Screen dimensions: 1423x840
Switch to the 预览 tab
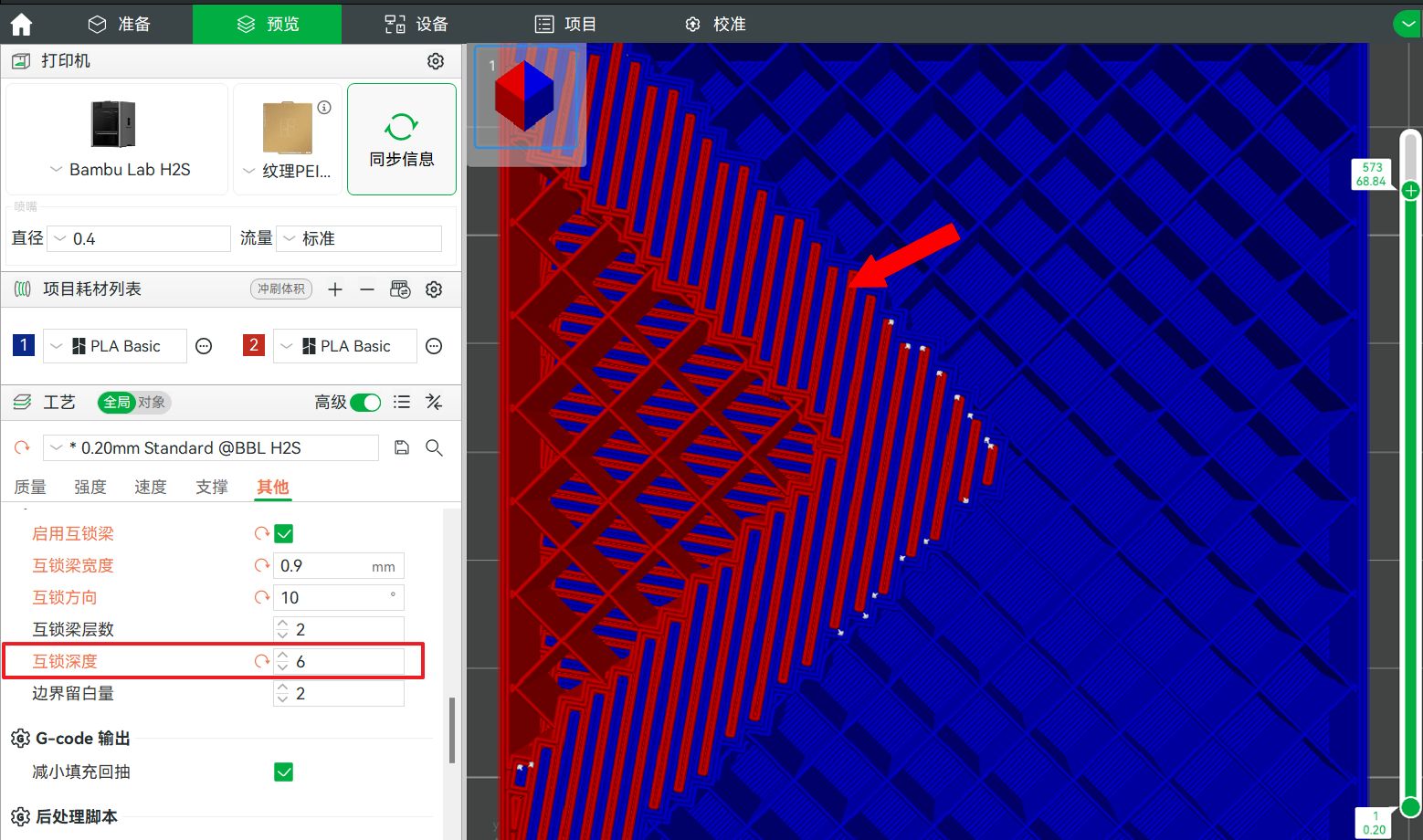267,25
